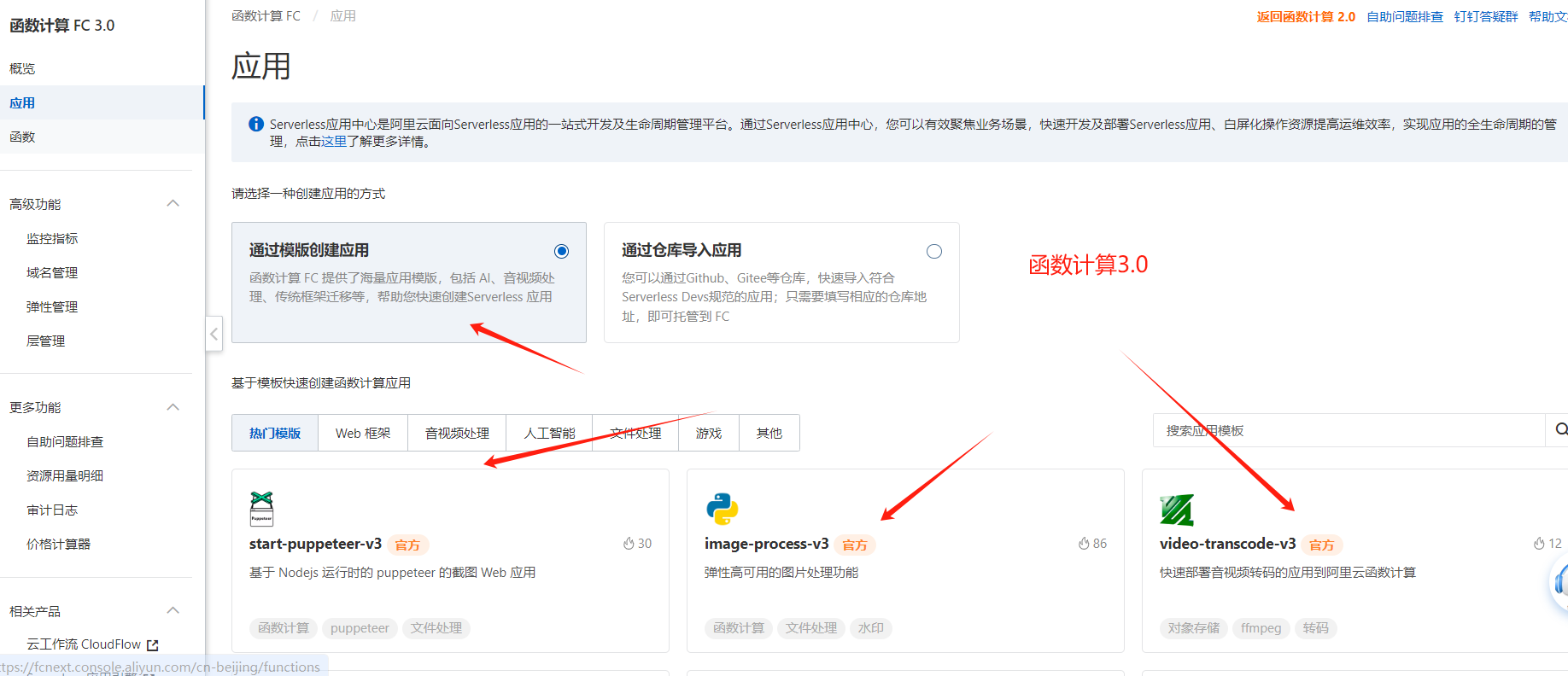Click the external link icon beside 云工作流 CloudFlow
This screenshot has width=1568, height=676.
coord(153,645)
